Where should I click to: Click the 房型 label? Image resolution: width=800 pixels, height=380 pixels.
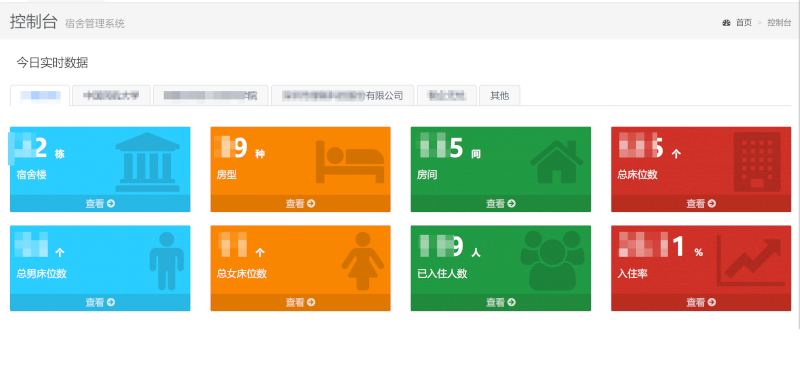pyautogui.click(x=227, y=175)
